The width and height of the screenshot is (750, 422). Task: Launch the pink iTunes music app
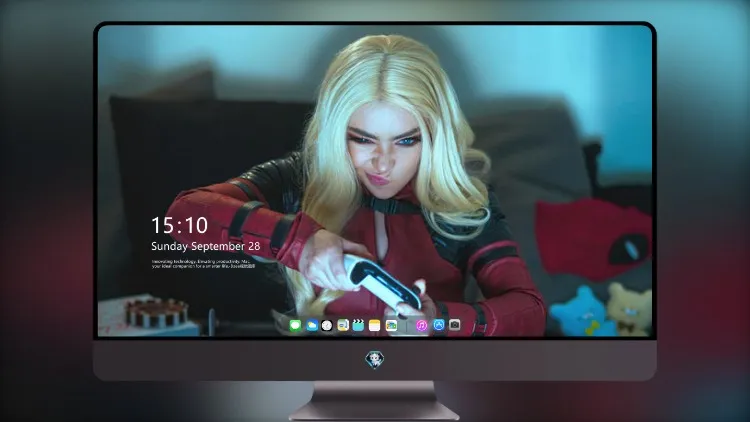[x=421, y=326]
